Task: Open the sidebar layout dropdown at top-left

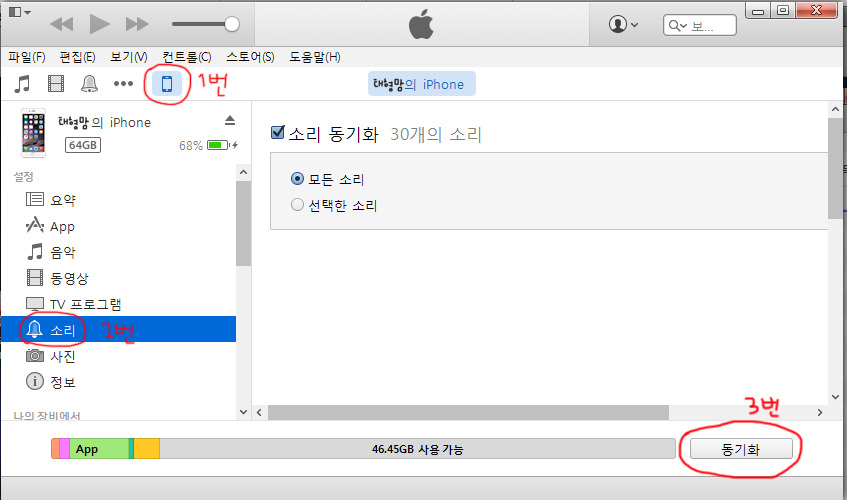Action: click(x=20, y=12)
